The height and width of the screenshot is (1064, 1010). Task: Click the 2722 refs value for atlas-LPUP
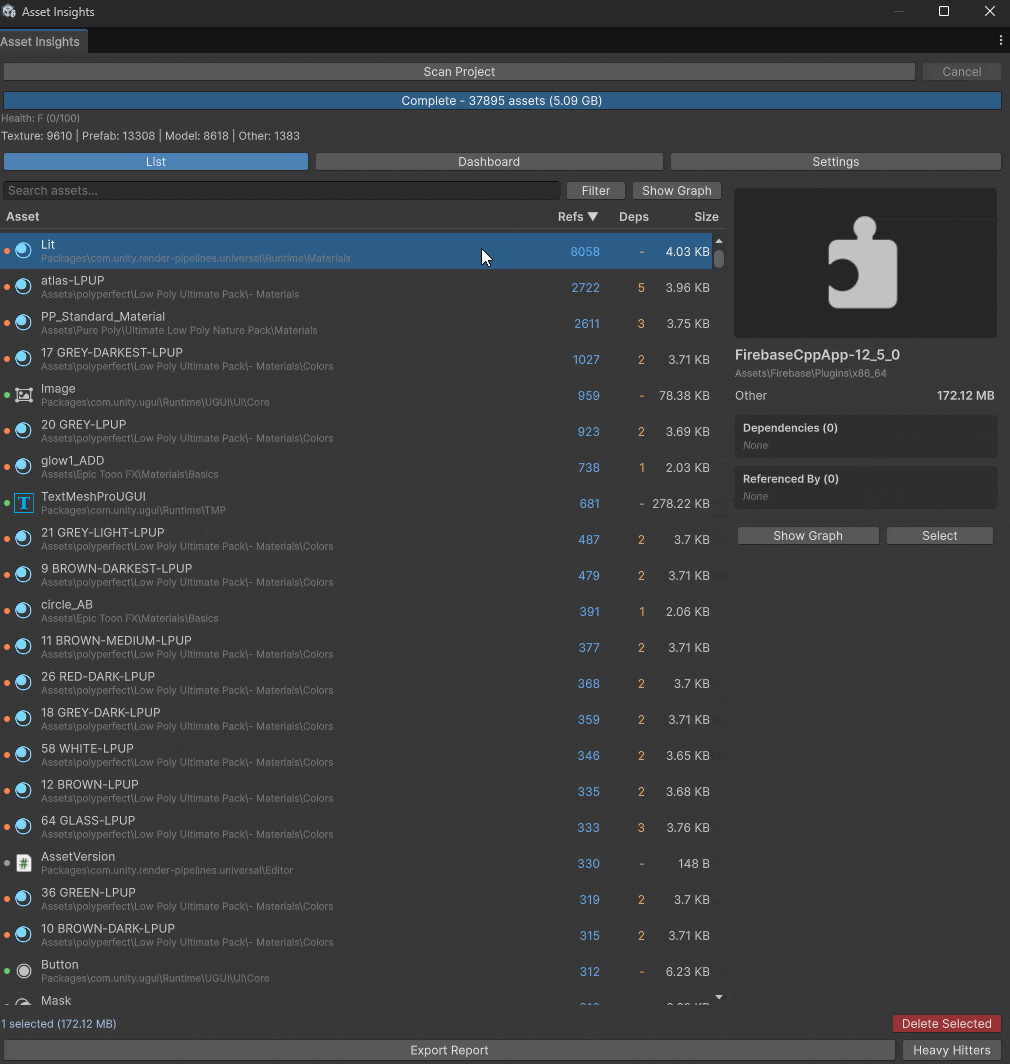coord(585,287)
